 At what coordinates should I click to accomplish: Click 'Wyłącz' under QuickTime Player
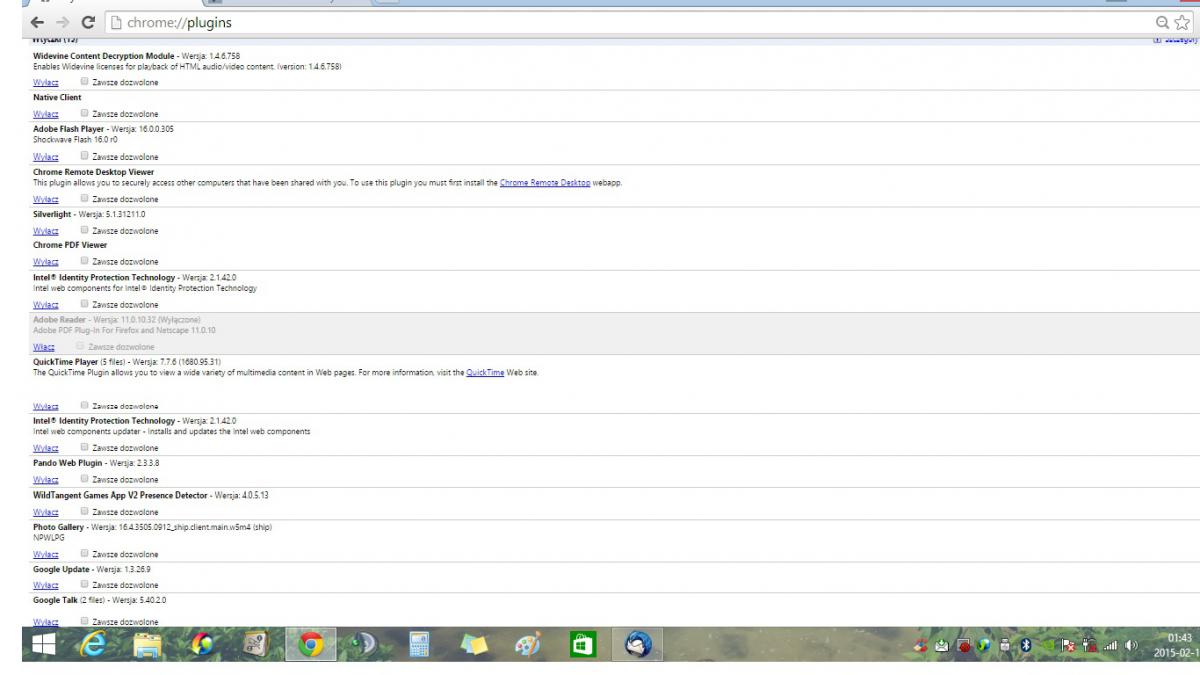click(46, 407)
